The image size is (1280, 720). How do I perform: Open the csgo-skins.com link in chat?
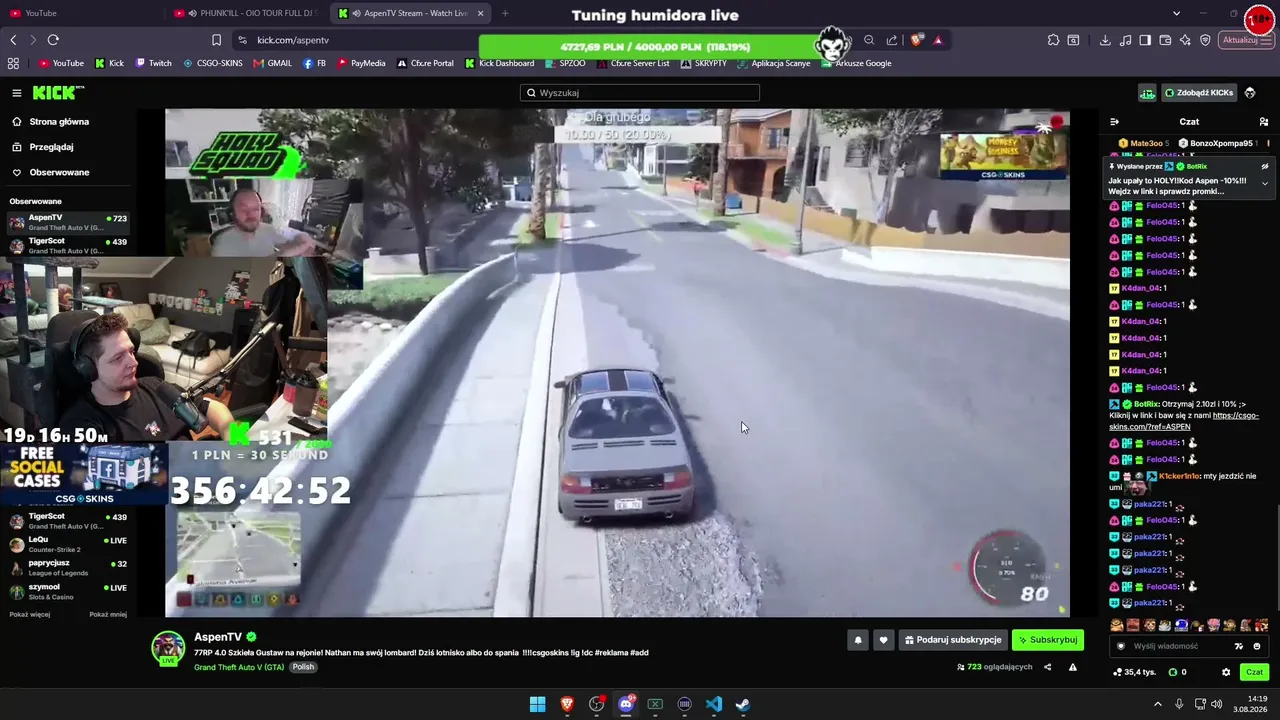point(1184,421)
